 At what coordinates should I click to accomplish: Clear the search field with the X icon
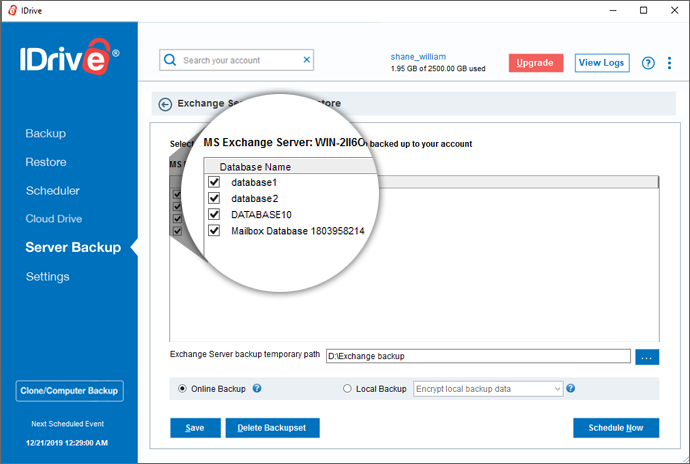[307, 60]
